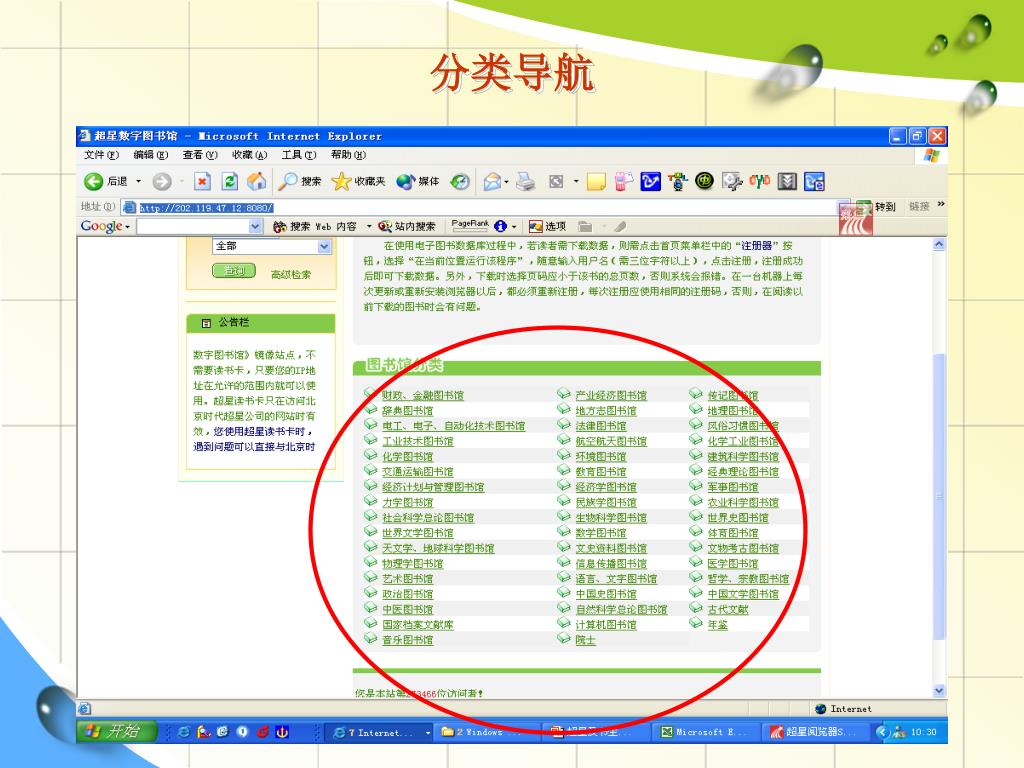
Task: Open the 编辑(E) menu
Action: [150, 155]
